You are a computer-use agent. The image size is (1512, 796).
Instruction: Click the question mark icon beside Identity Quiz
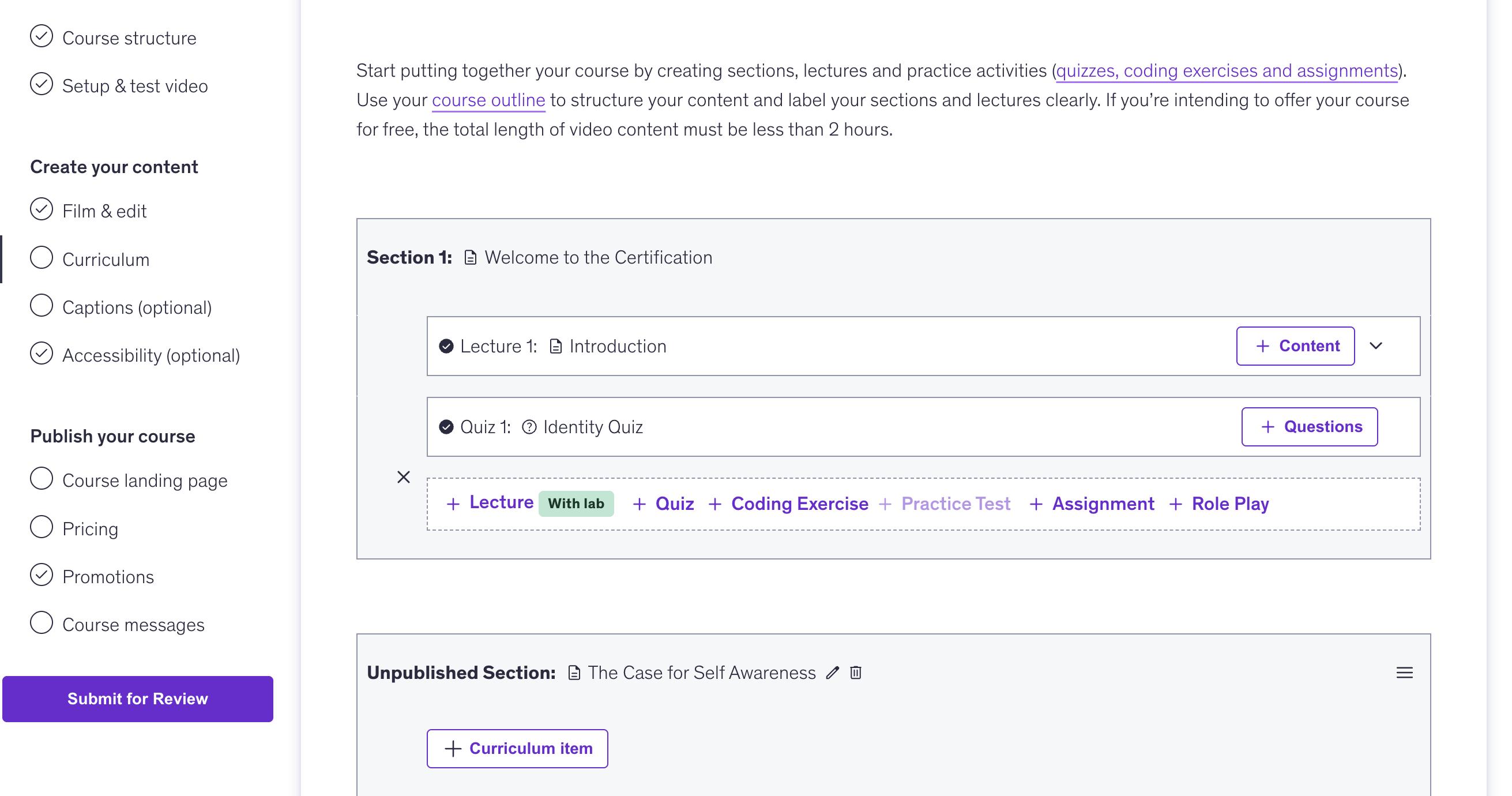529,427
